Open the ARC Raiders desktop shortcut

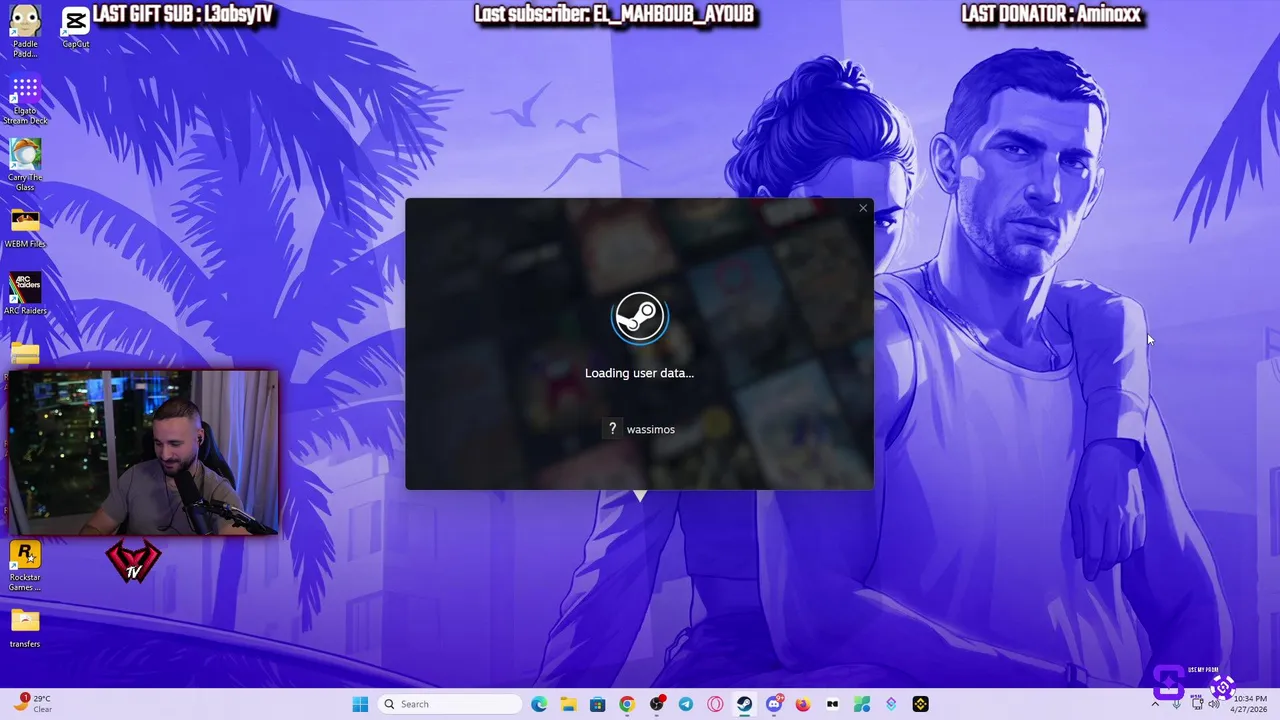[25, 294]
